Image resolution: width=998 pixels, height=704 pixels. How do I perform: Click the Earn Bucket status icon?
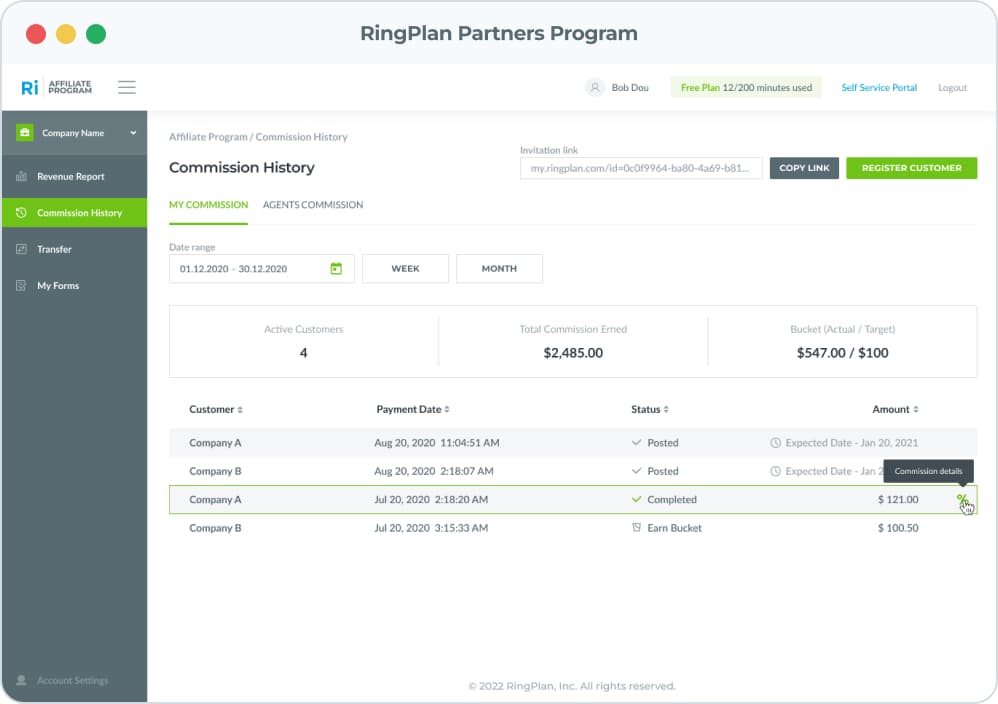[x=636, y=528]
